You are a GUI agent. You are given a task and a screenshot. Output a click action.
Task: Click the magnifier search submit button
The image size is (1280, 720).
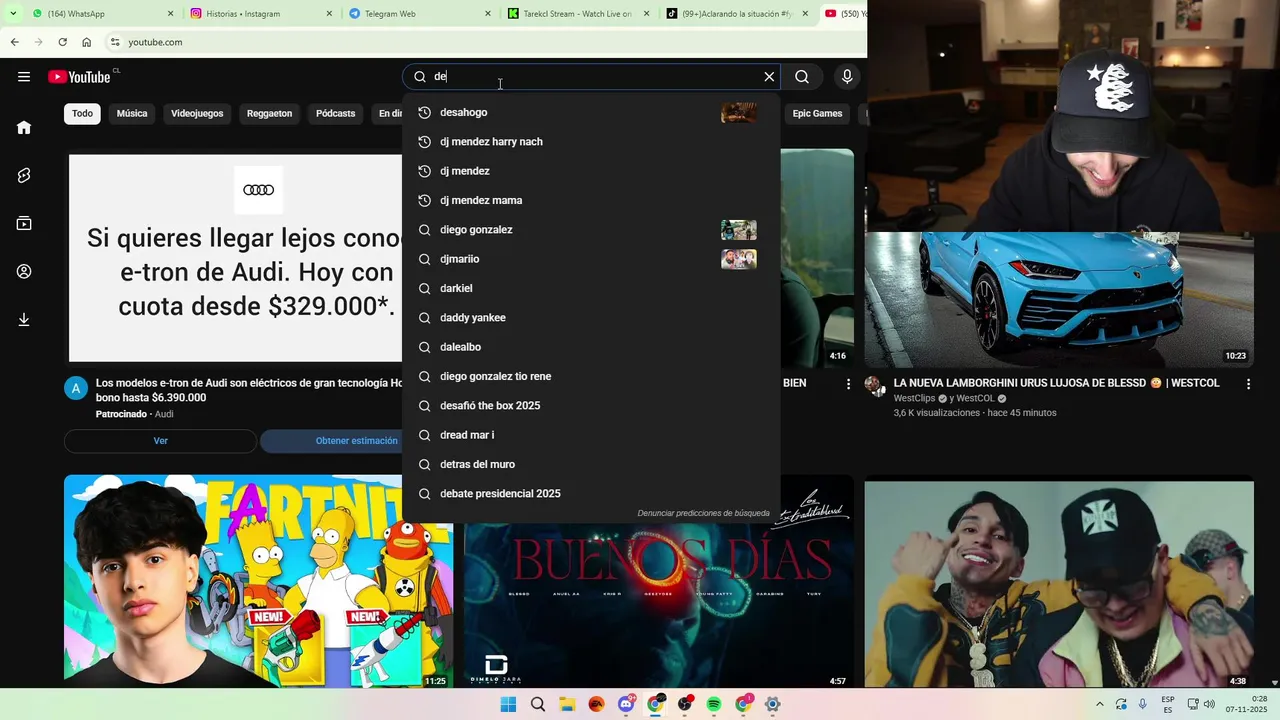(802, 77)
